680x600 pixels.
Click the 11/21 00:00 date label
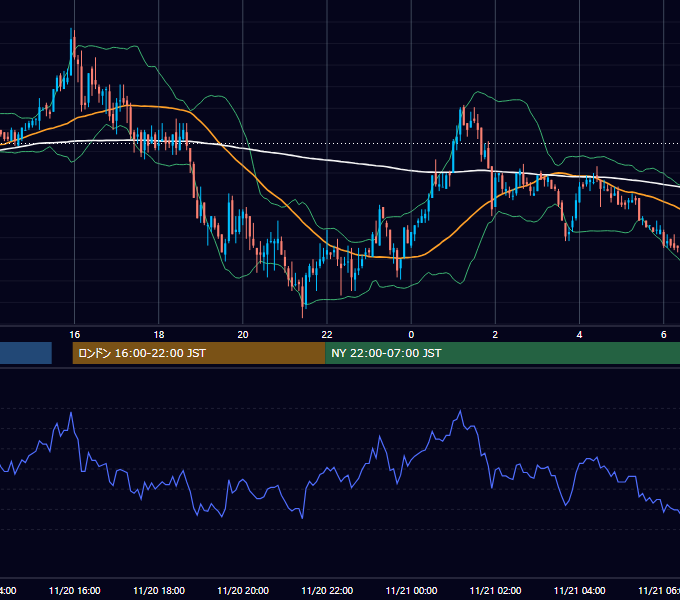tap(411, 590)
